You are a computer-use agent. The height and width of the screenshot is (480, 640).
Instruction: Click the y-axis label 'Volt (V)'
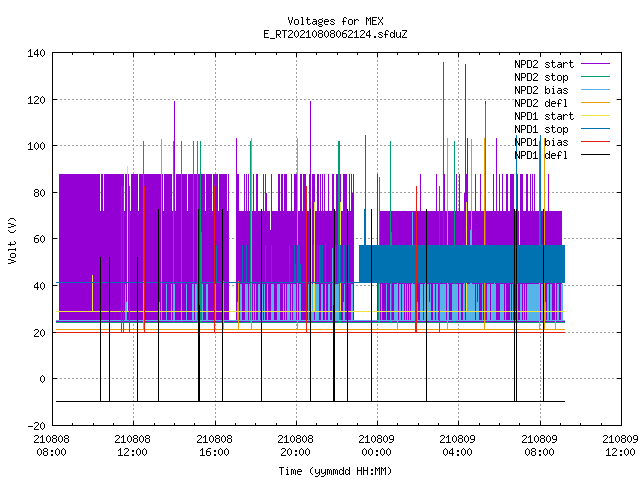coord(13,240)
